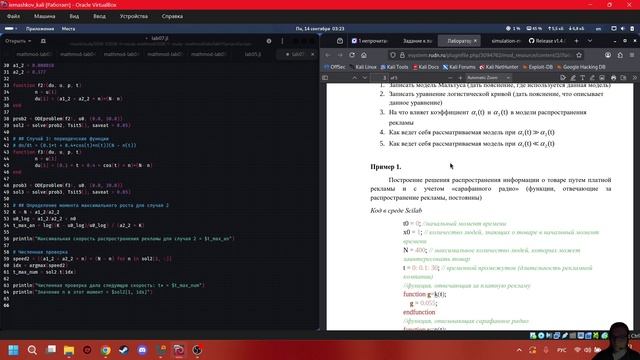Go back in browser history

point(328,55)
